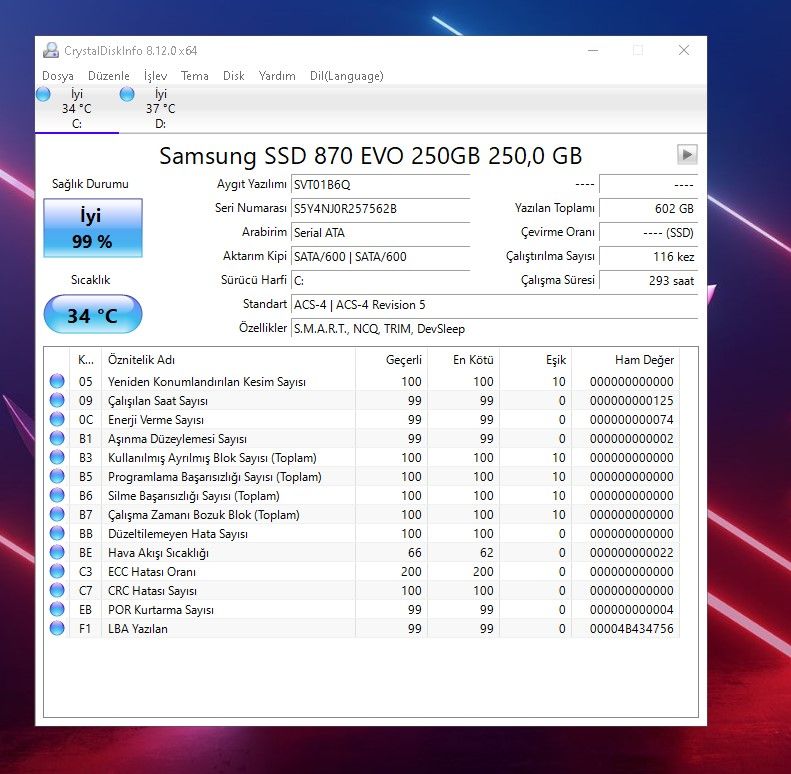Click the CrystalDiskInfo title bar app icon
Image resolution: width=791 pixels, height=774 pixels.
point(50,50)
